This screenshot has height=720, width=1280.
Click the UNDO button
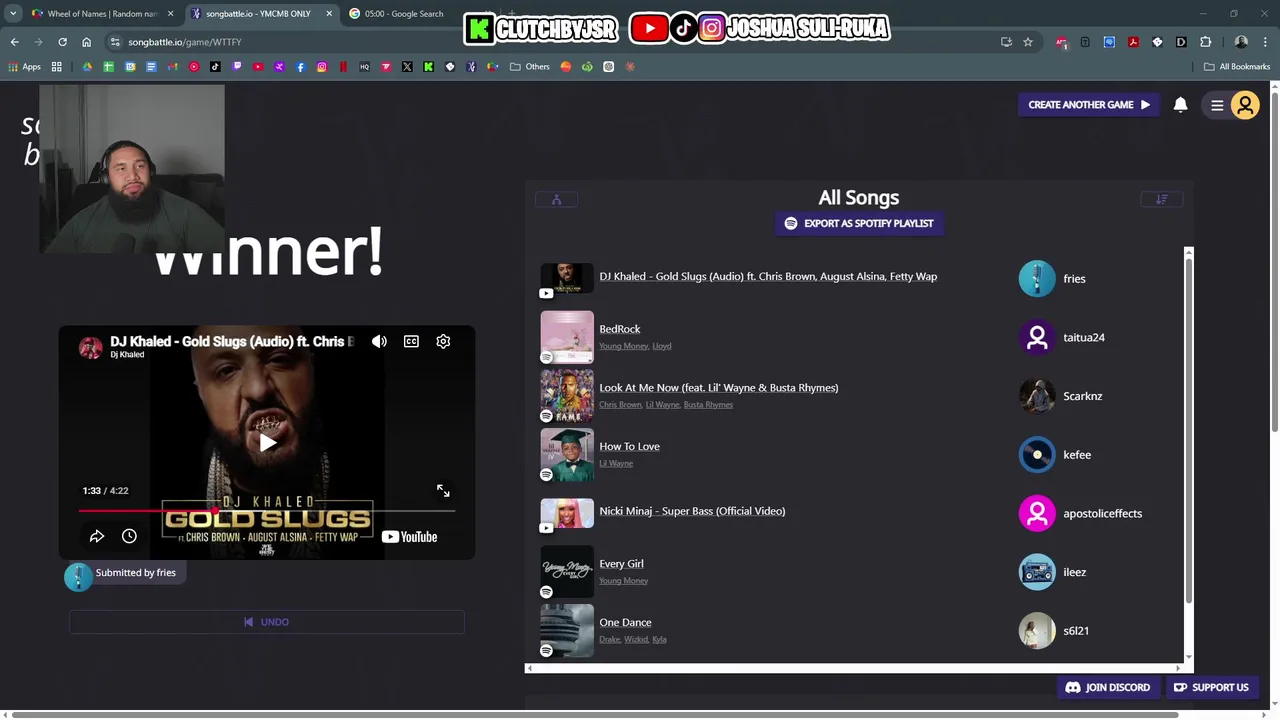[267, 622]
